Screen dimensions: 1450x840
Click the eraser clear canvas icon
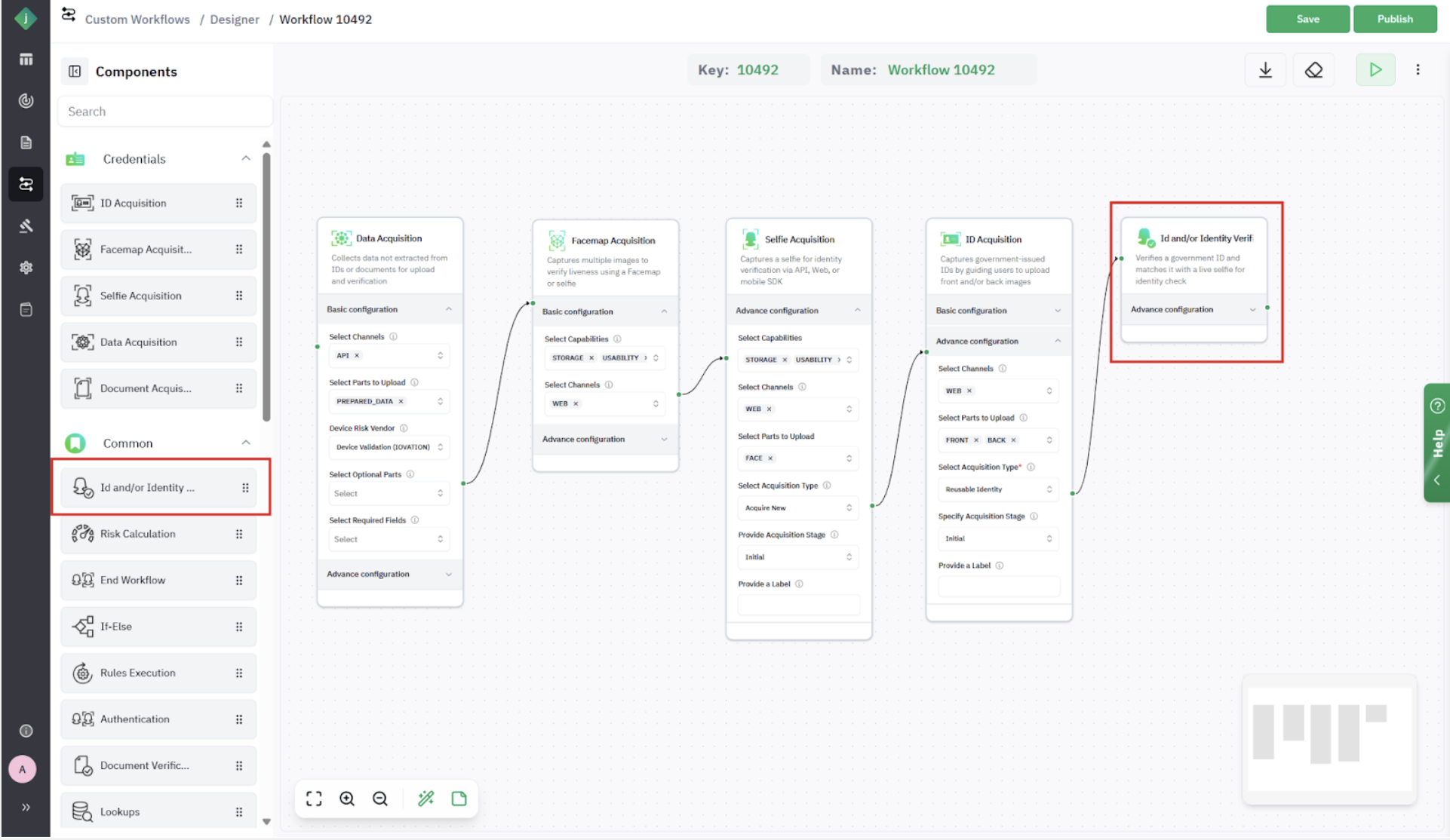coord(1313,70)
